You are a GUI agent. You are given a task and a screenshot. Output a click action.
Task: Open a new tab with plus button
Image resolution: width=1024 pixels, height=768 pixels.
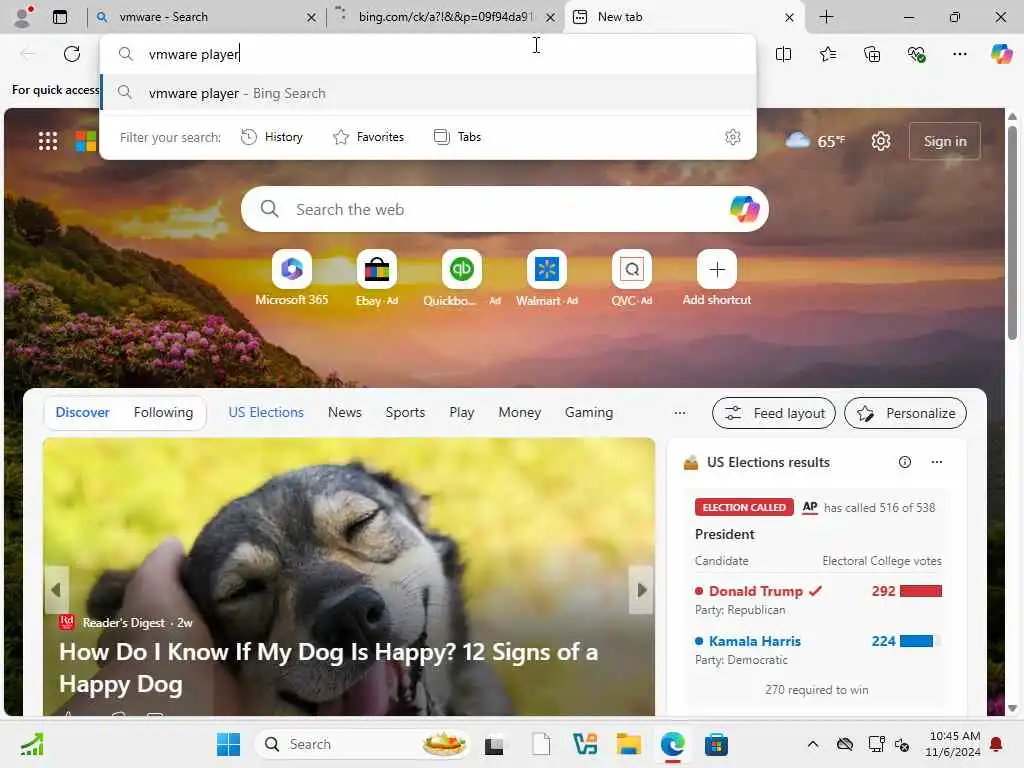tap(826, 17)
